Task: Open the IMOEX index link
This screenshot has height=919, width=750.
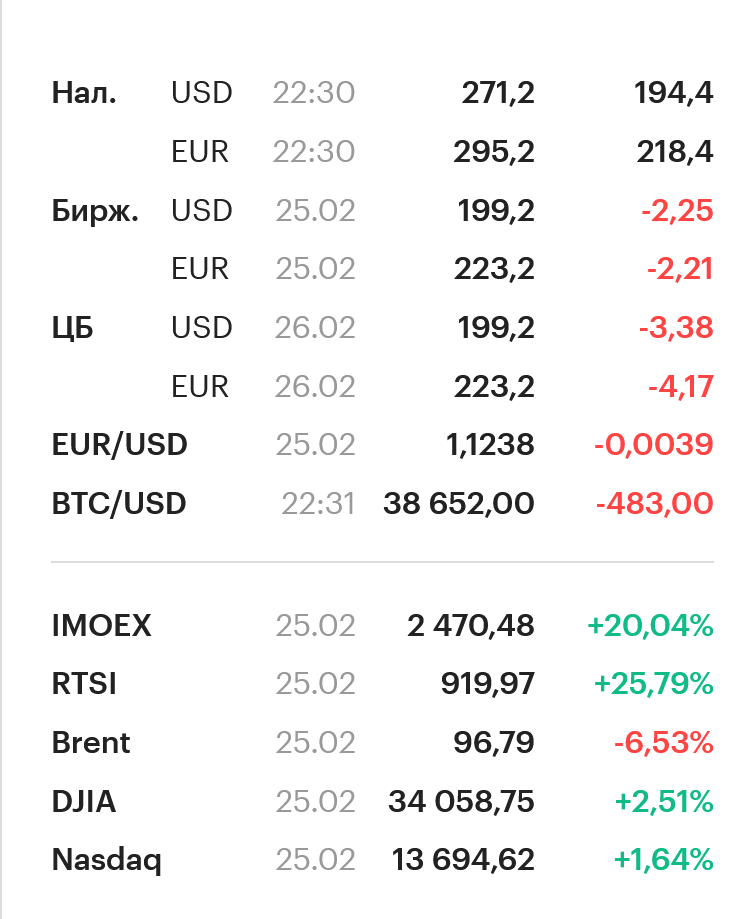Action: [x=101, y=626]
